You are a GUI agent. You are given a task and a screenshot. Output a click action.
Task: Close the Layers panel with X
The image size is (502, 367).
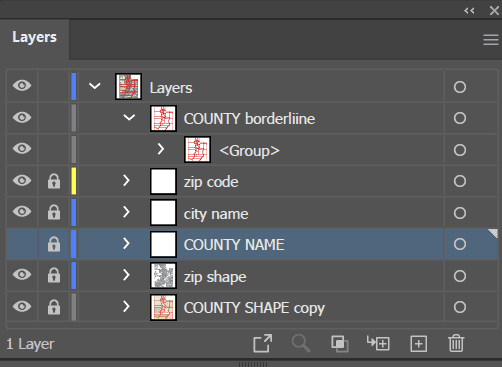tap(494, 11)
